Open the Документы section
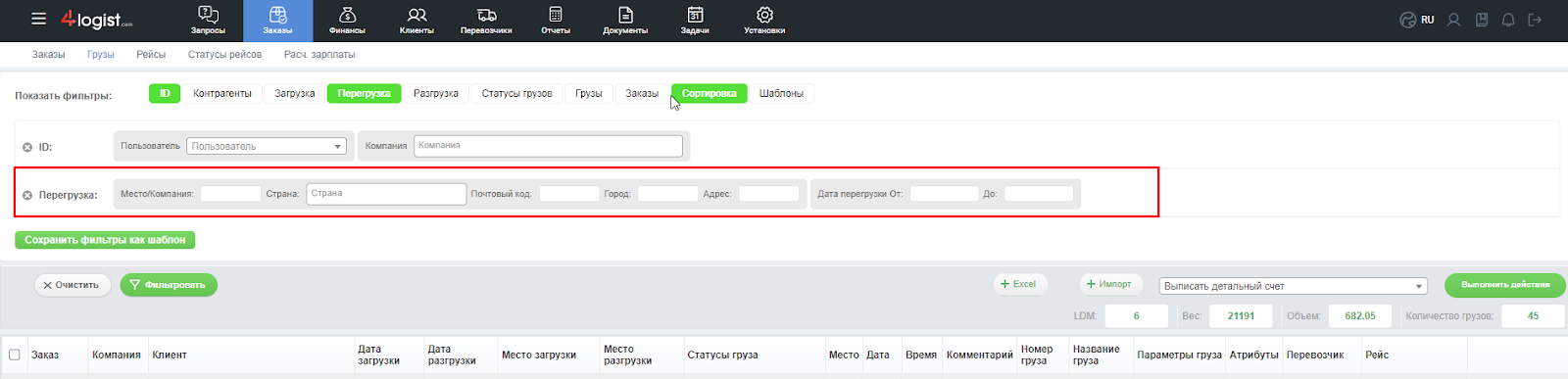1568x379 pixels. click(x=625, y=21)
